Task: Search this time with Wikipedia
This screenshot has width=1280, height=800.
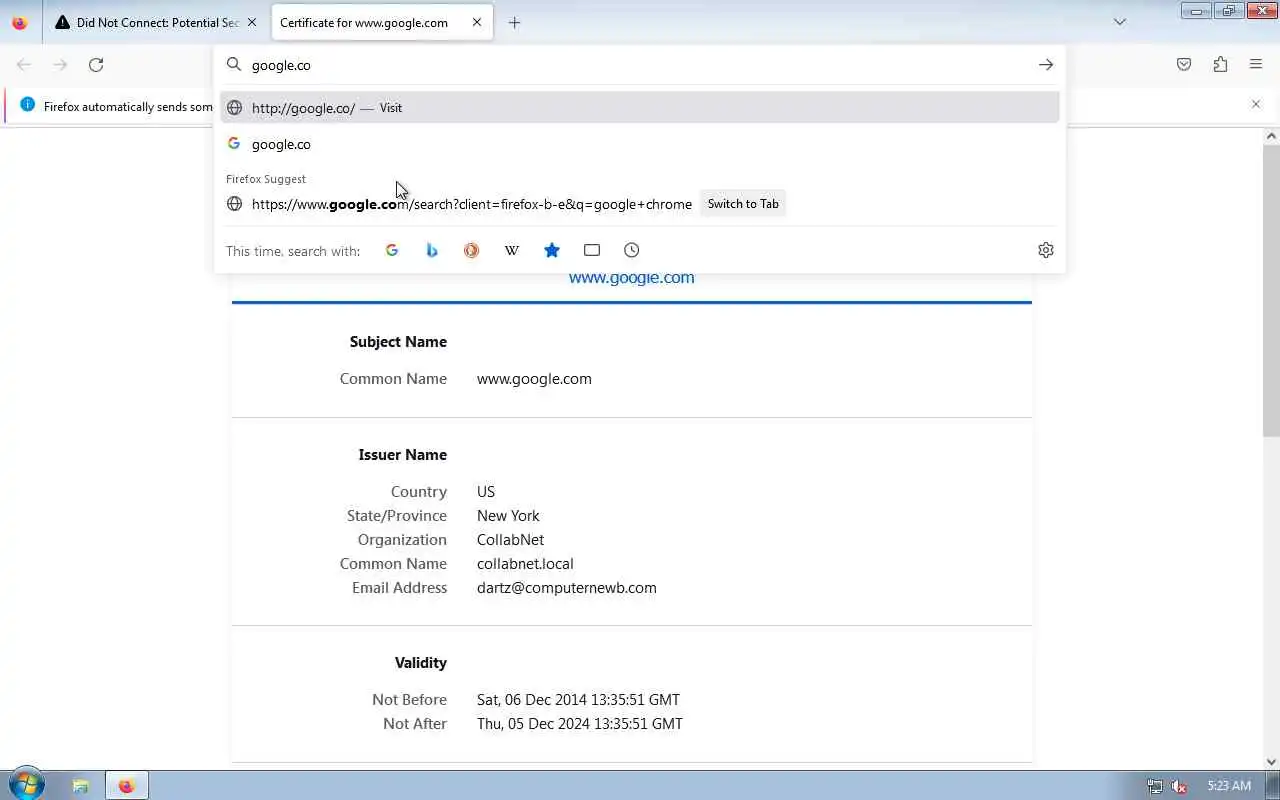Action: pos(512,250)
